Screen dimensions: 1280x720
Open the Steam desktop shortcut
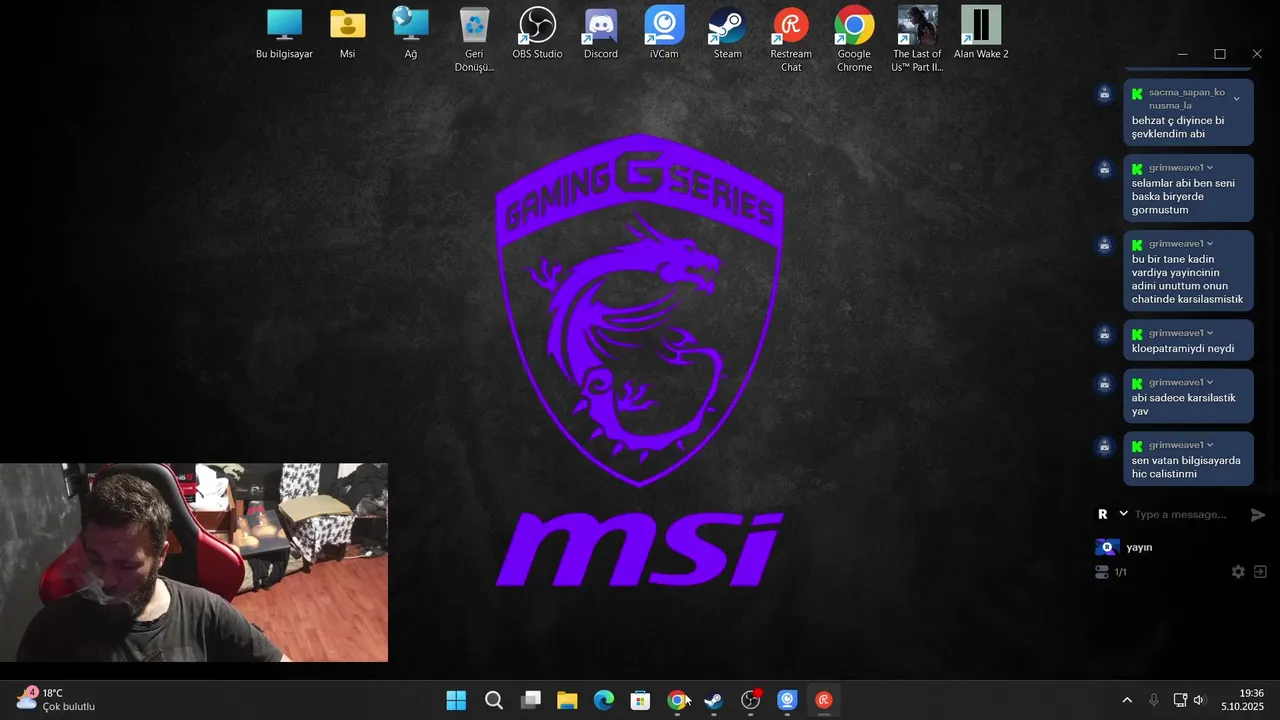(x=727, y=33)
